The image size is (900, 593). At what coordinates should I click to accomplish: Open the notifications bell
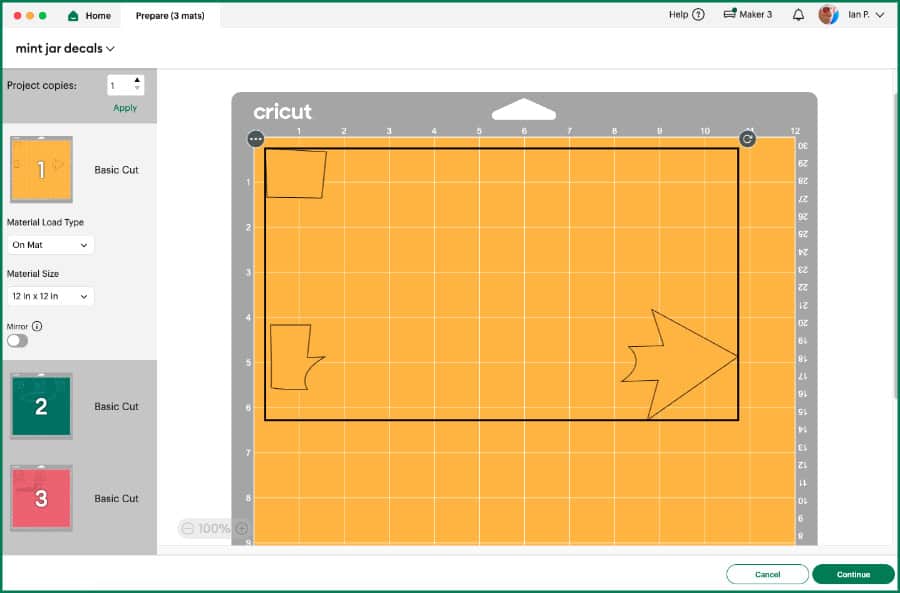(798, 15)
